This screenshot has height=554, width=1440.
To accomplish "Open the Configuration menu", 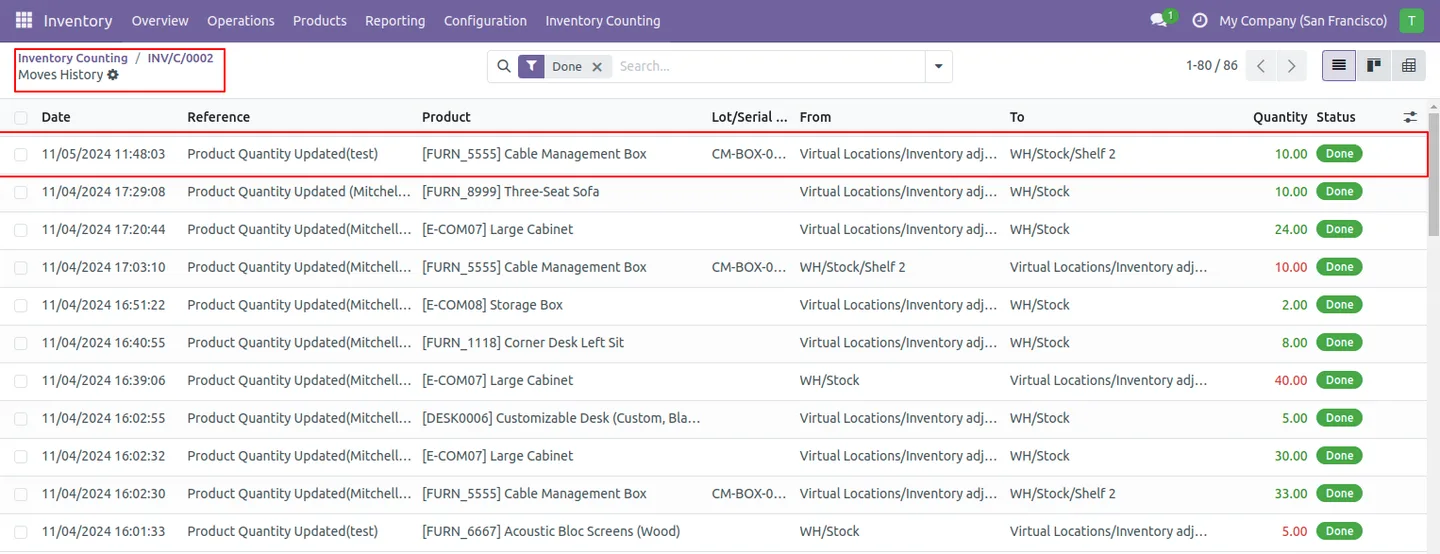I will tap(485, 20).
